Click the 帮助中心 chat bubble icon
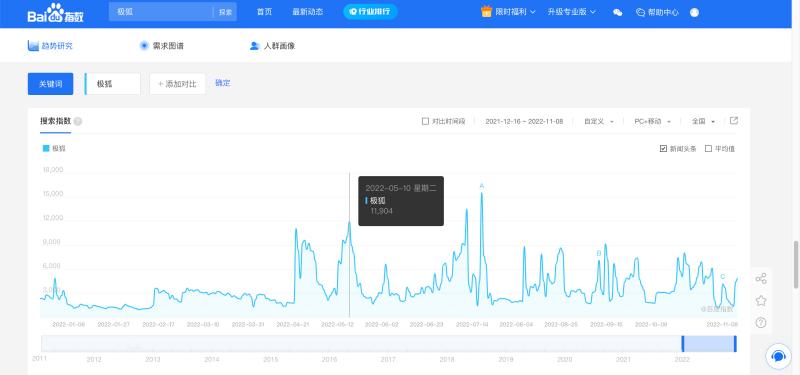 [x=640, y=12]
